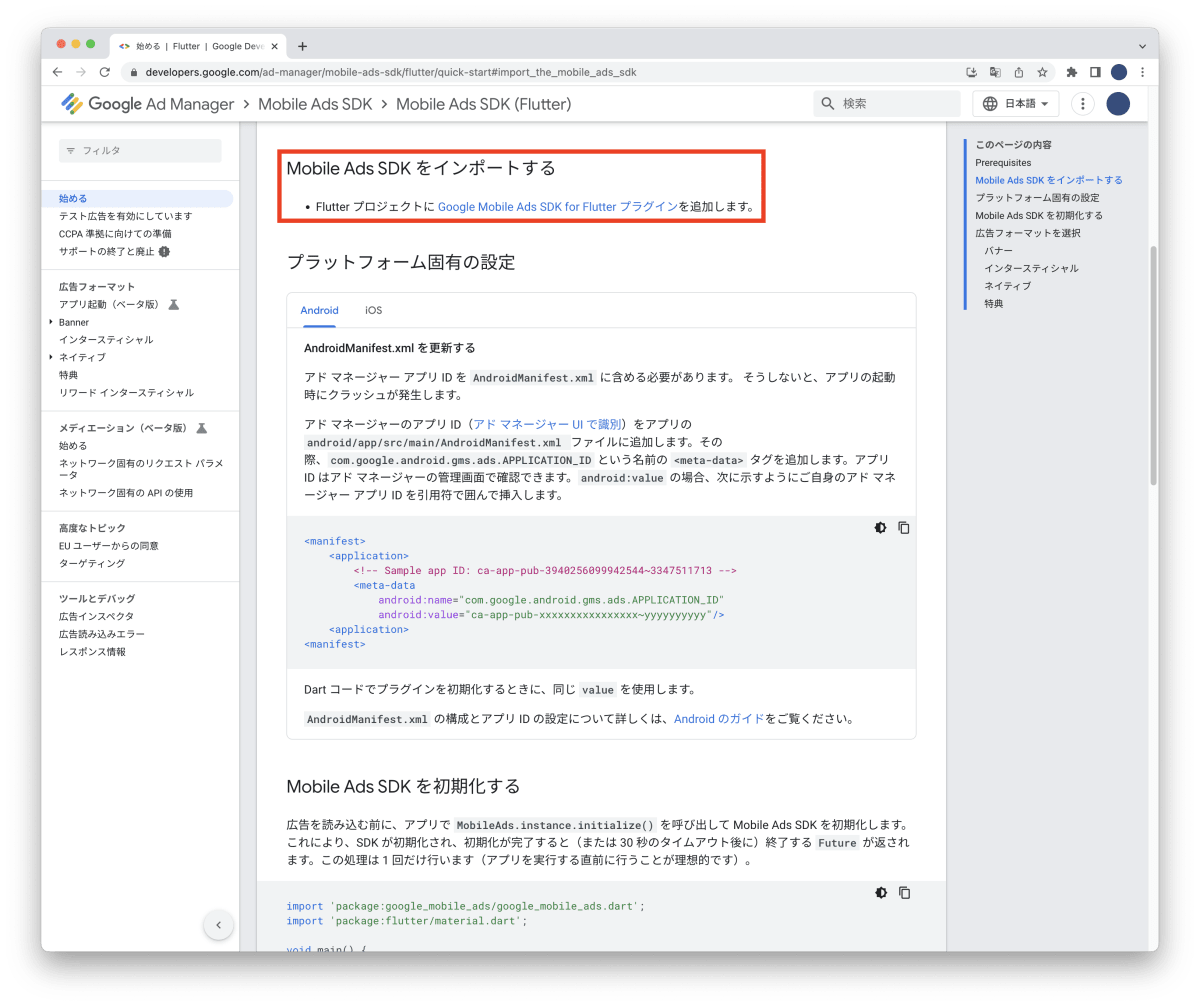Open Mobile Ads SDK (Flutter) breadcrumb
Screen dimensions: 1200x1006
pyautogui.click(x=483, y=104)
